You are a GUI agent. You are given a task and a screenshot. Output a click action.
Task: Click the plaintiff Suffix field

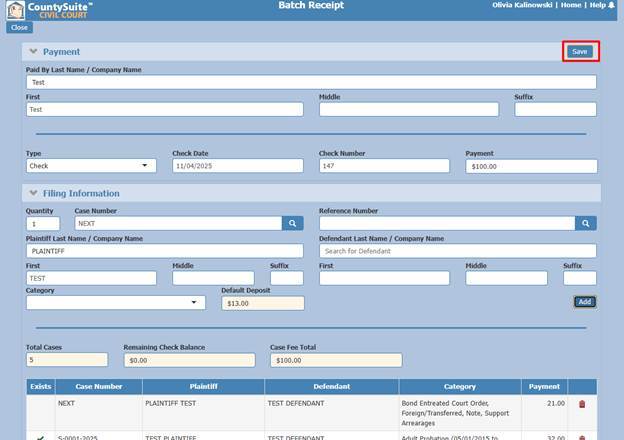pos(287,278)
